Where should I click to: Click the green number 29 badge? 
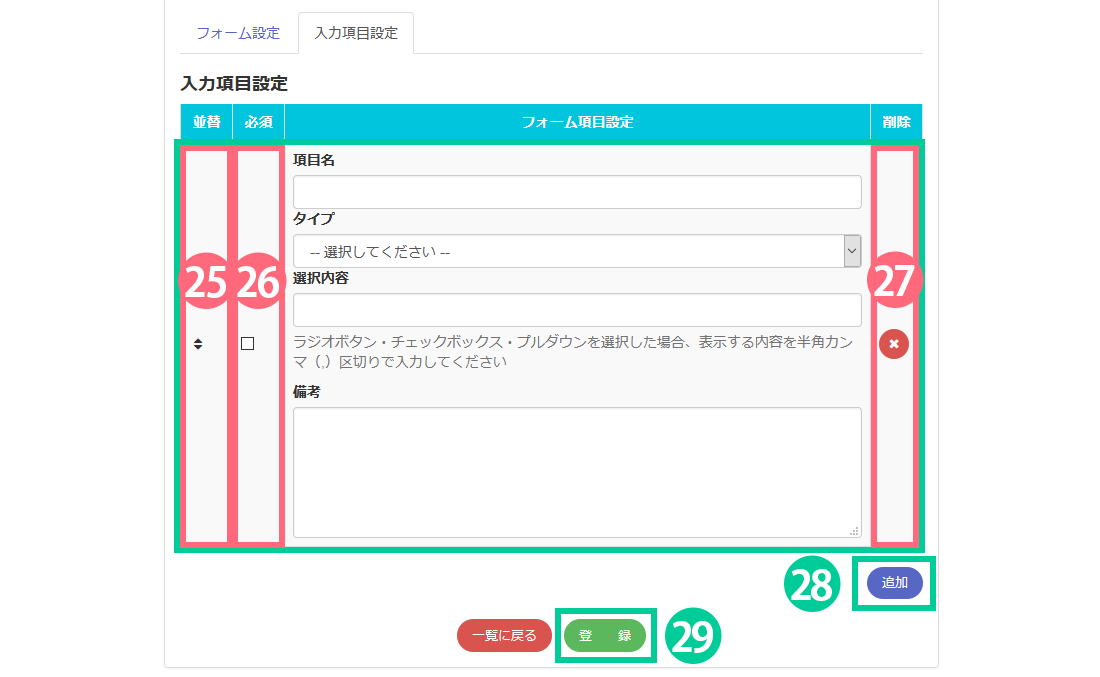coord(693,636)
